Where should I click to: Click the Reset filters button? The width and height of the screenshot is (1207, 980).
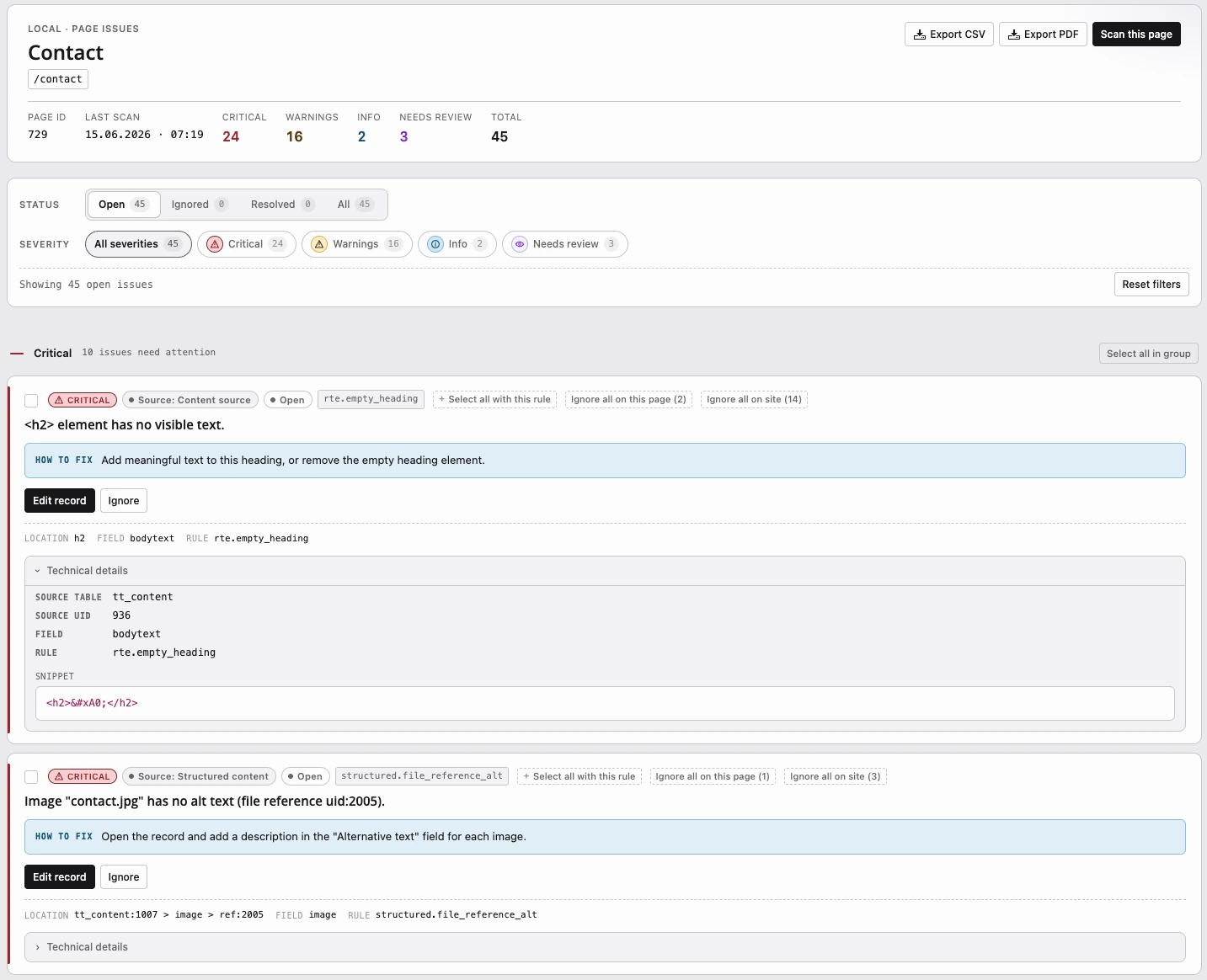pyautogui.click(x=1151, y=285)
